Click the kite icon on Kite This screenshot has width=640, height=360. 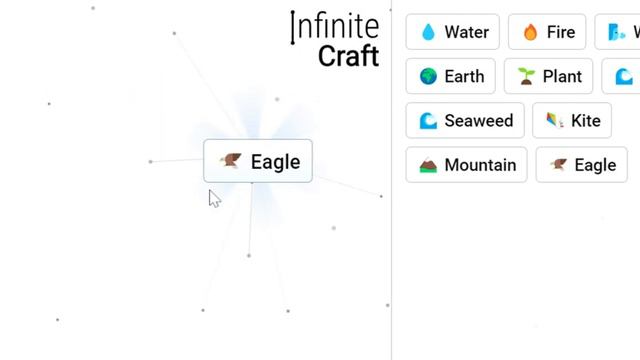[x=555, y=120]
